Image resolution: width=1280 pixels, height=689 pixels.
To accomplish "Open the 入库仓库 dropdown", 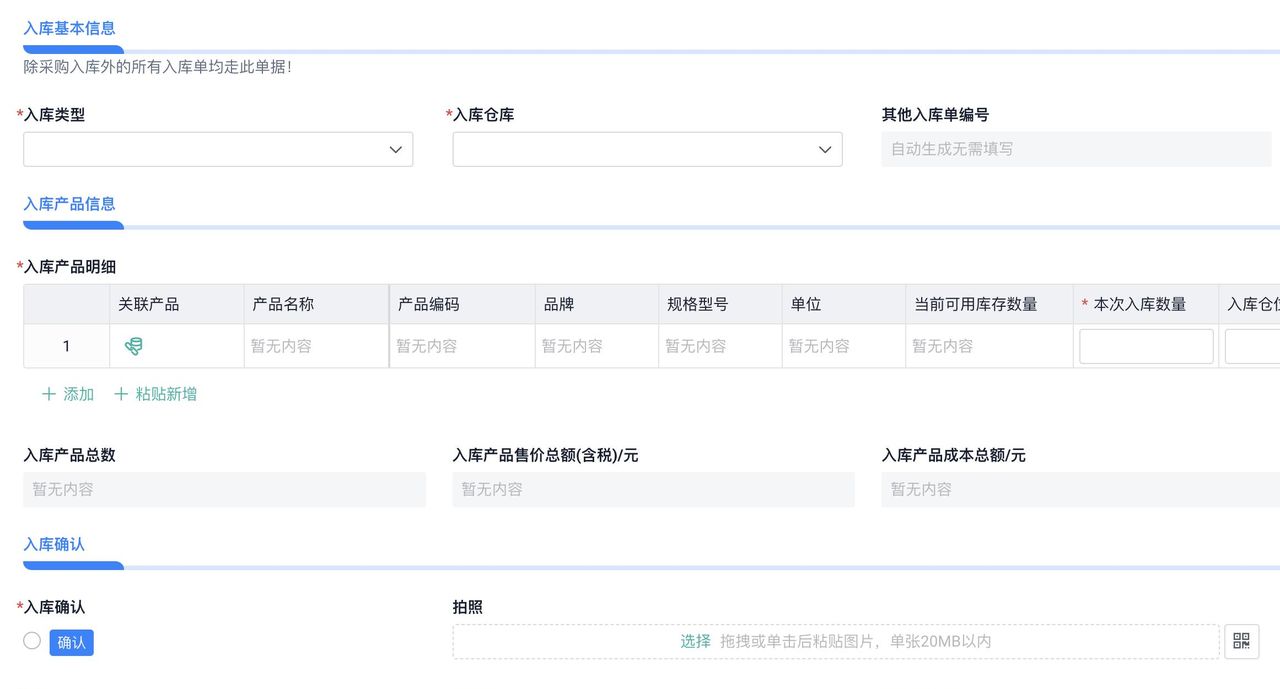I will (647, 148).
